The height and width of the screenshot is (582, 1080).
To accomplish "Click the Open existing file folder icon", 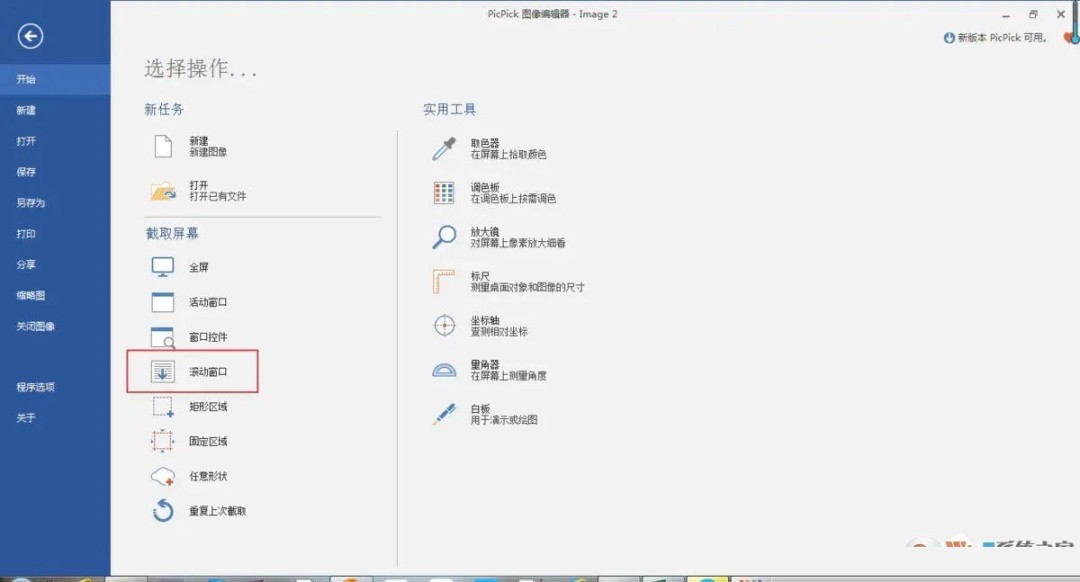I will 163,191.
